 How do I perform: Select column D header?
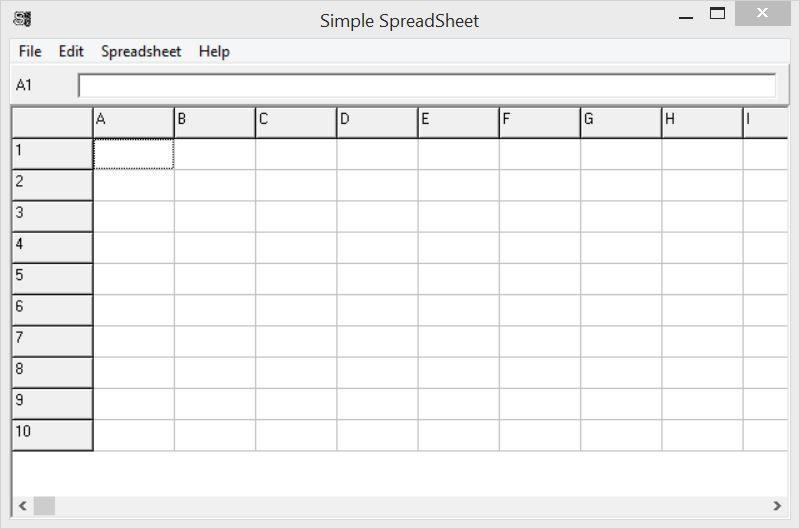(x=378, y=122)
